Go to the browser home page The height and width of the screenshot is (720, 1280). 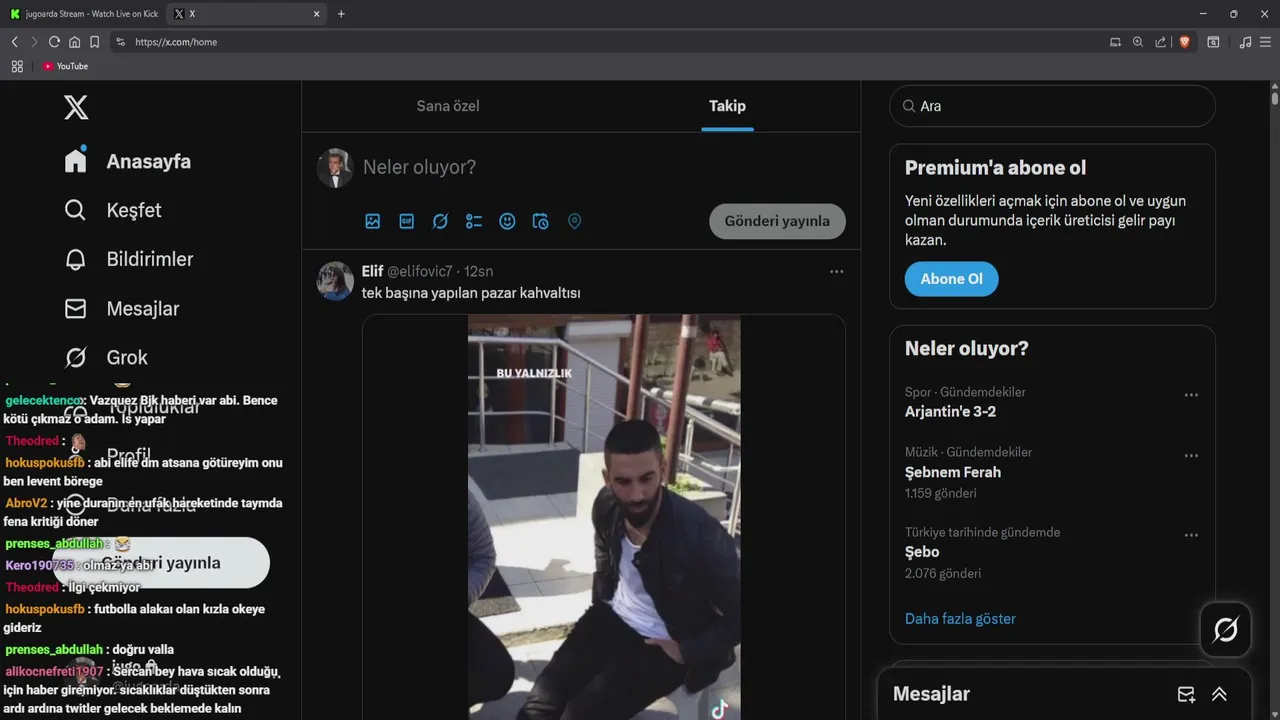(74, 42)
